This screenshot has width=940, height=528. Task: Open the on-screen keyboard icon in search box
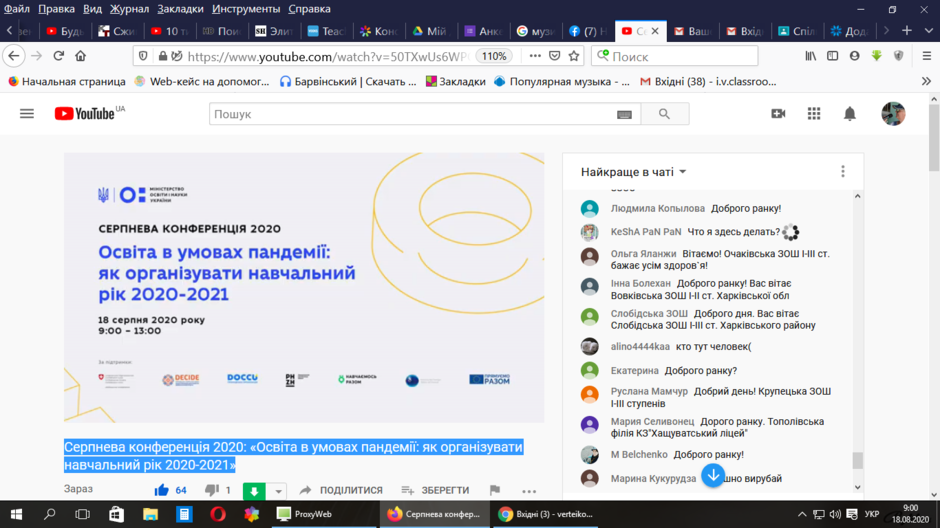click(x=624, y=114)
